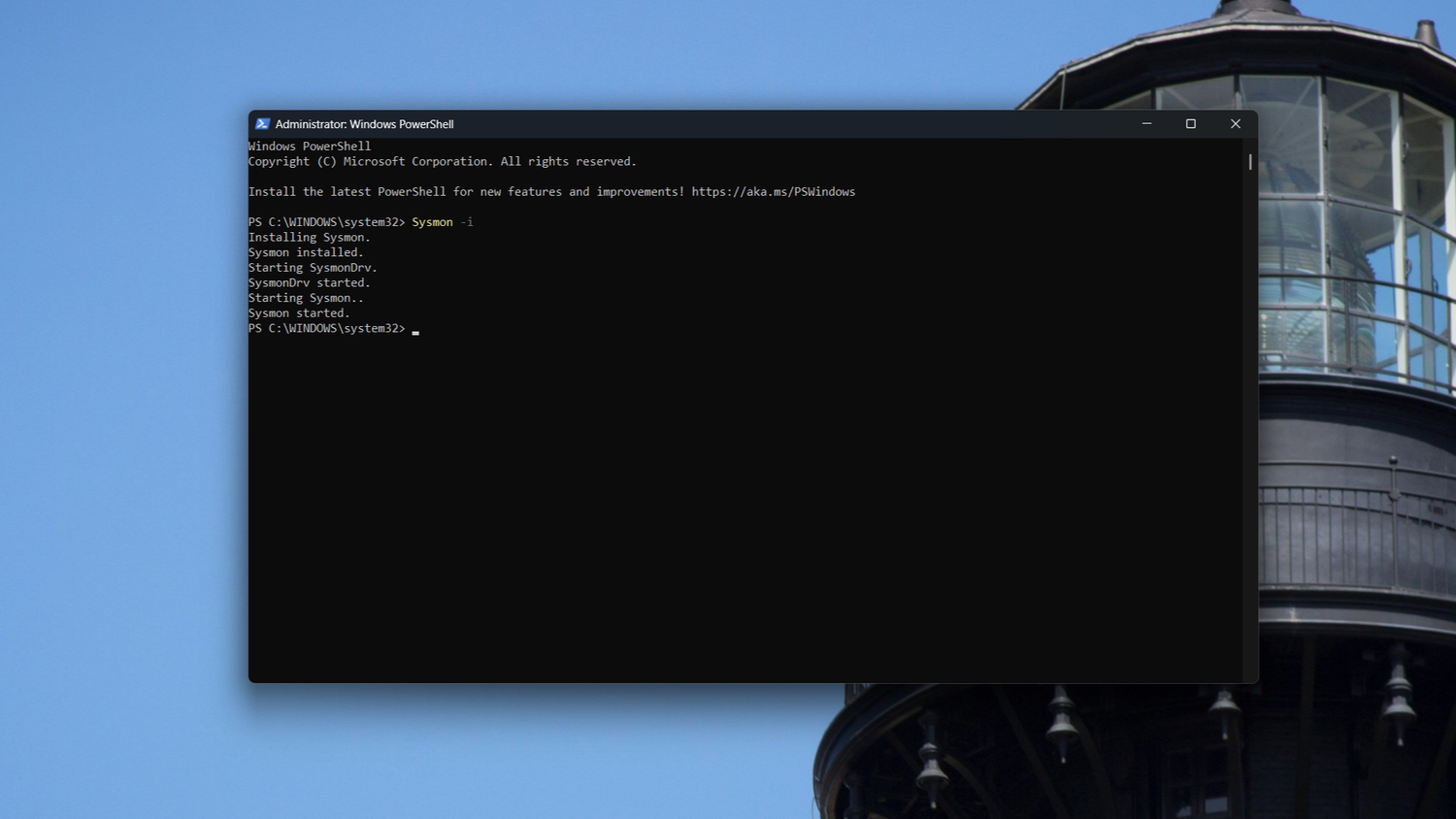Click the 'Starting SysmonDrv.' output line
This screenshot has height=819, width=1456.
313,268
